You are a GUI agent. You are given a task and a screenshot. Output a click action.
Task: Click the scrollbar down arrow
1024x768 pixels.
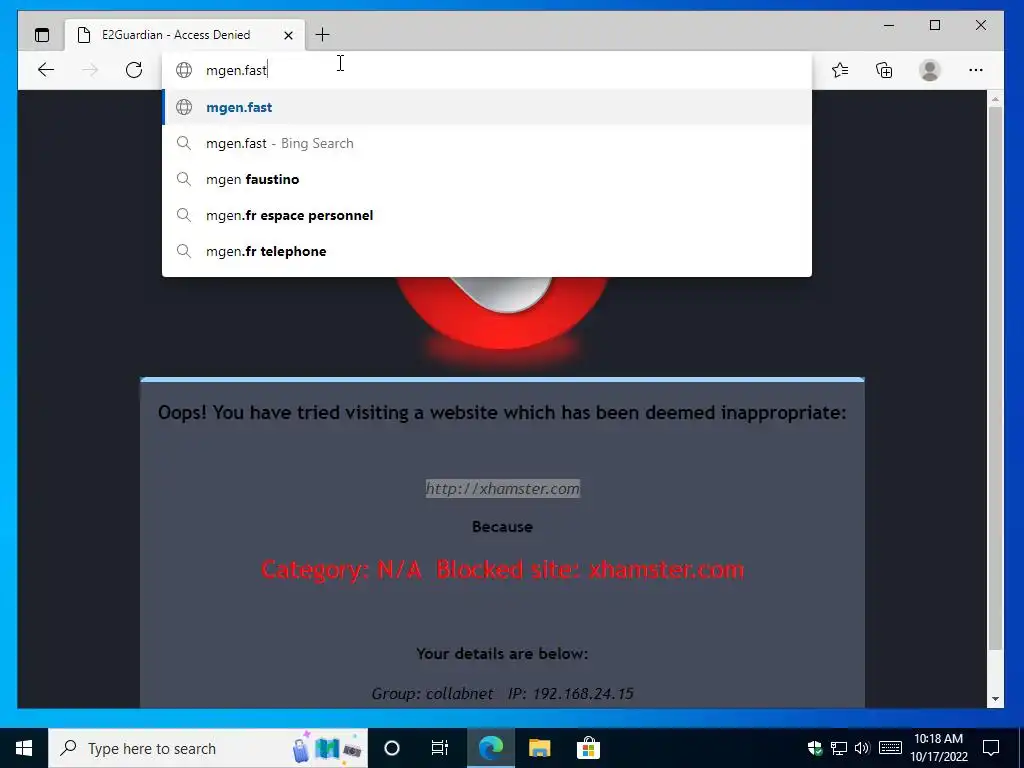[995, 699]
